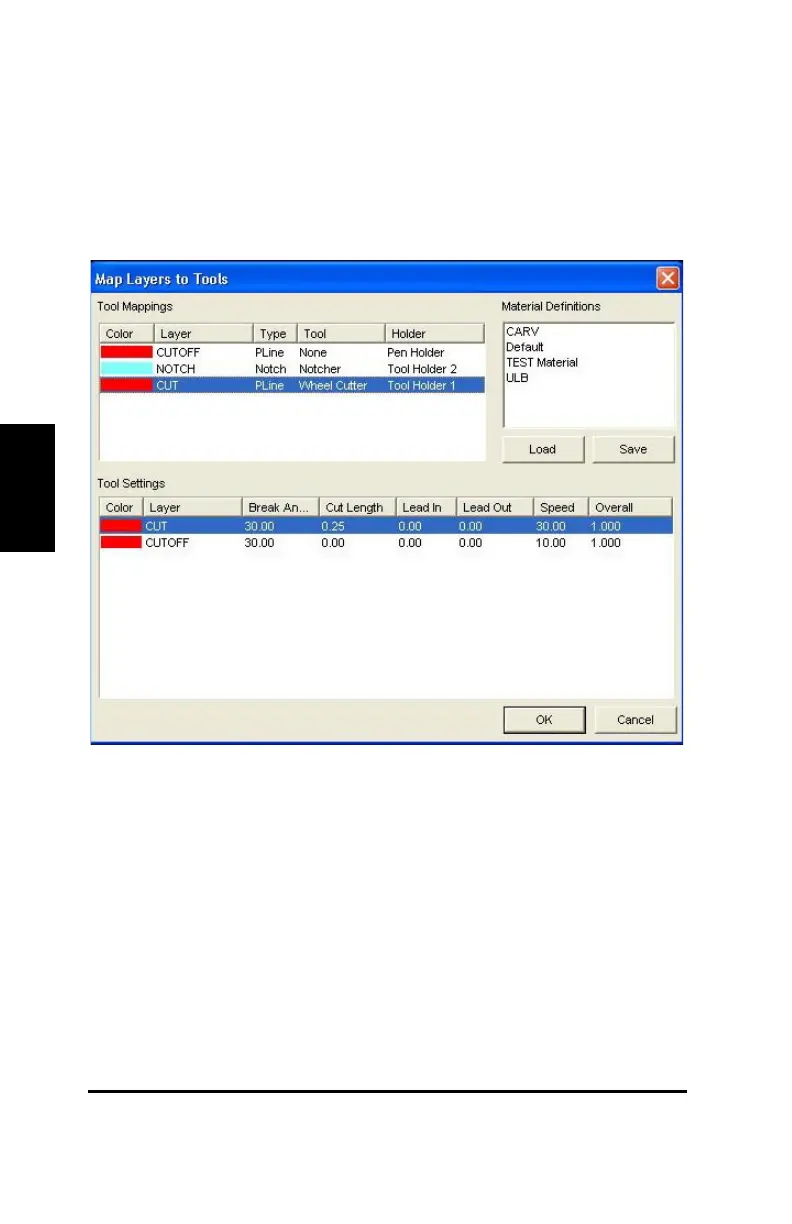The height and width of the screenshot is (1224, 792).
Task: Click CUTOFF overall value 1.000
Action: [607, 542]
